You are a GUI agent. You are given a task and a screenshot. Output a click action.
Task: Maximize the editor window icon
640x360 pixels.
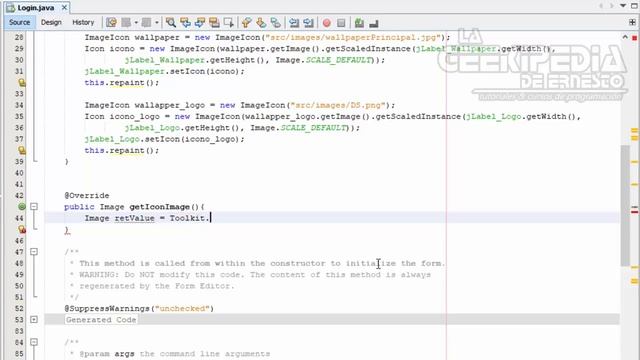[635, 5]
